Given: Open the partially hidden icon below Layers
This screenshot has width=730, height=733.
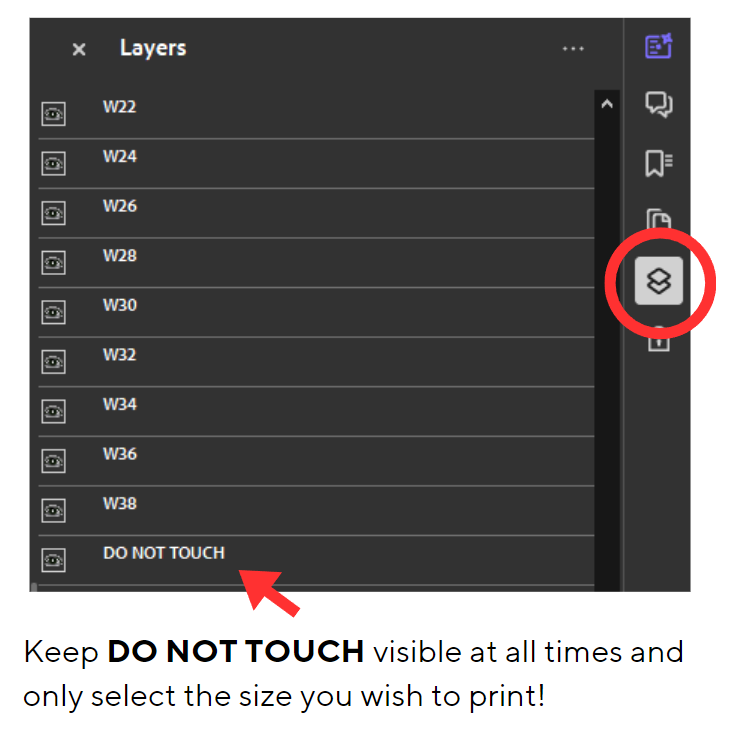Looking at the screenshot, I should 658,340.
